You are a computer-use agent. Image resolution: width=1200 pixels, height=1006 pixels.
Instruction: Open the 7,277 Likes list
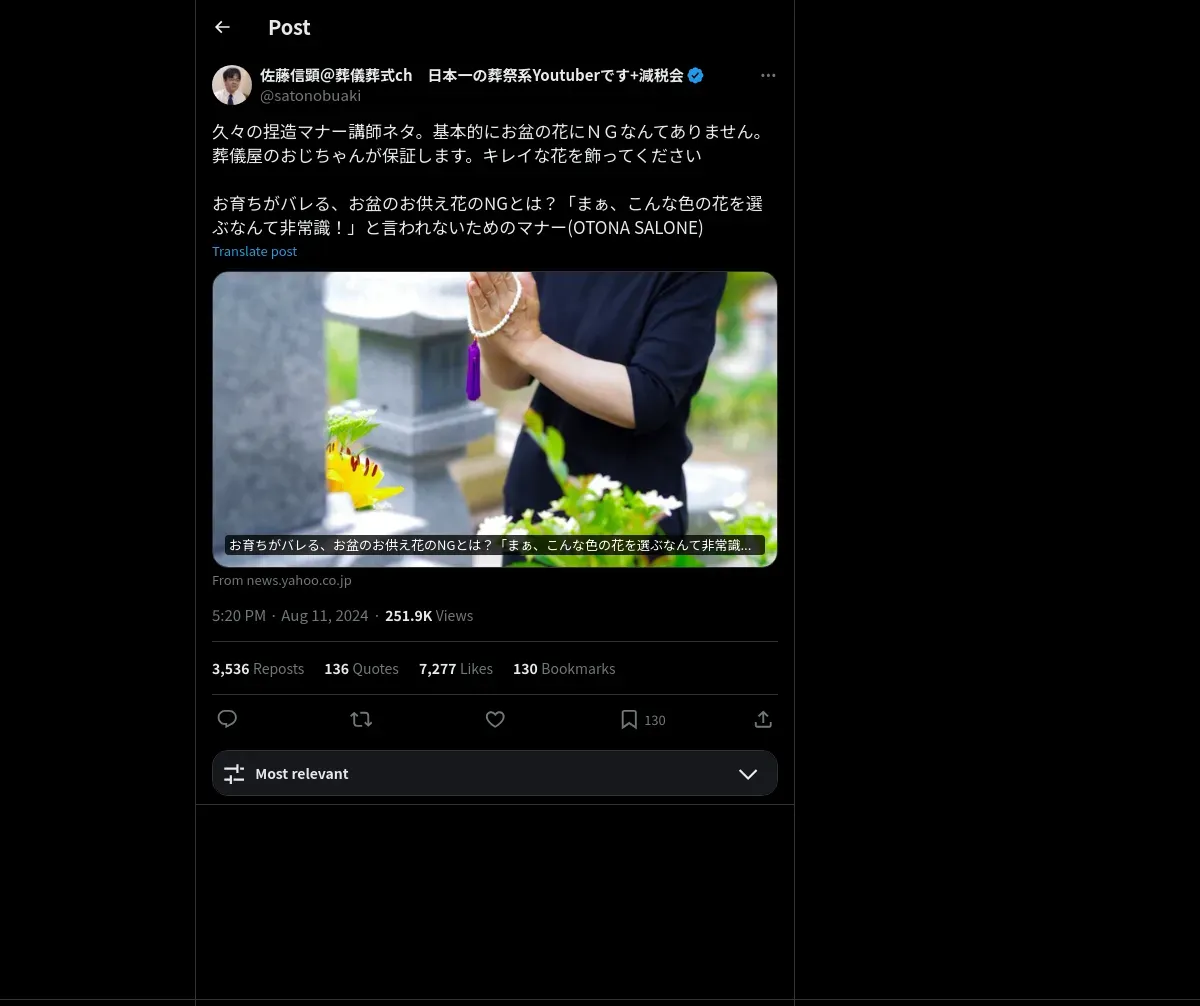click(456, 669)
